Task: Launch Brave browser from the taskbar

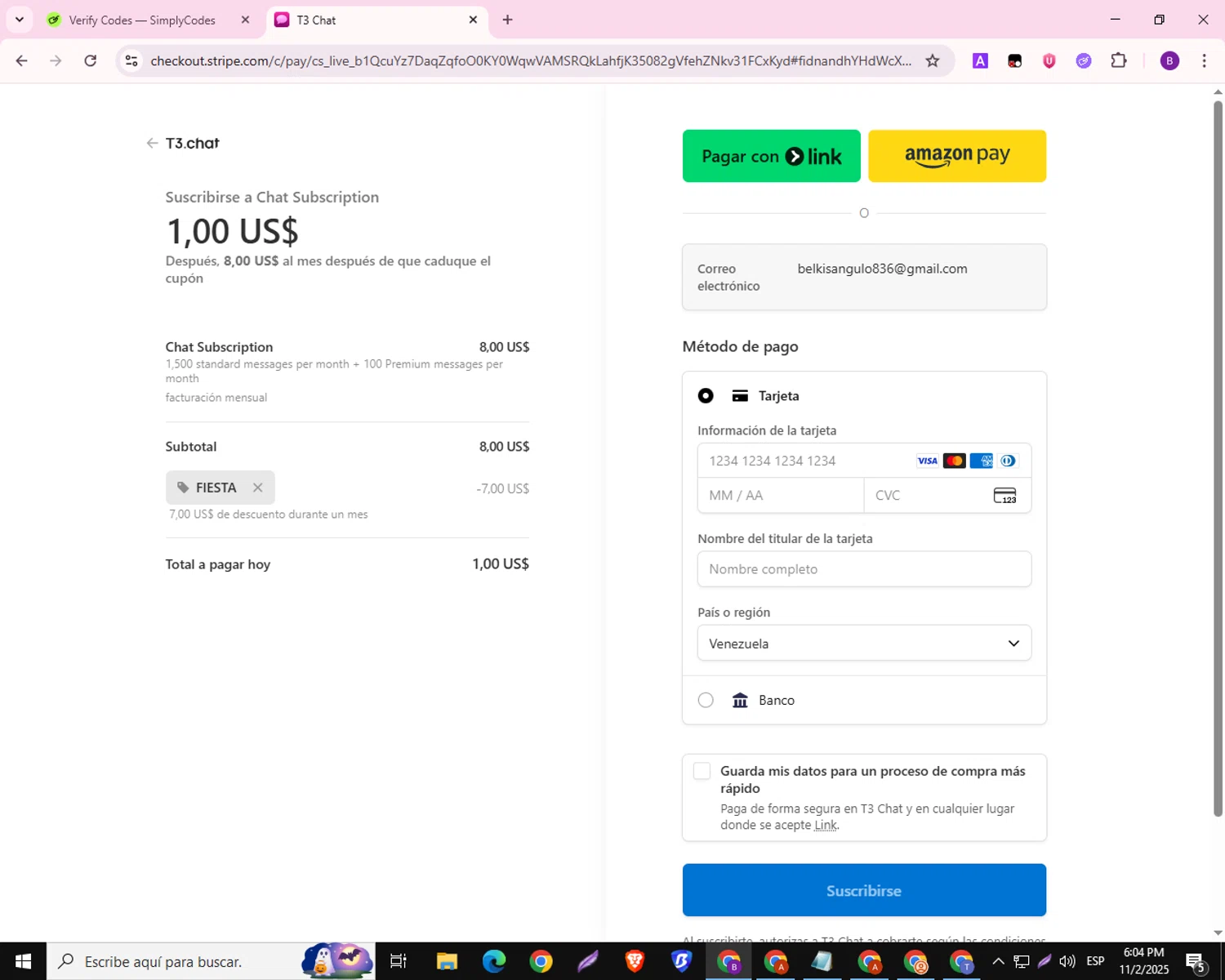Action: click(x=635, y=961)
